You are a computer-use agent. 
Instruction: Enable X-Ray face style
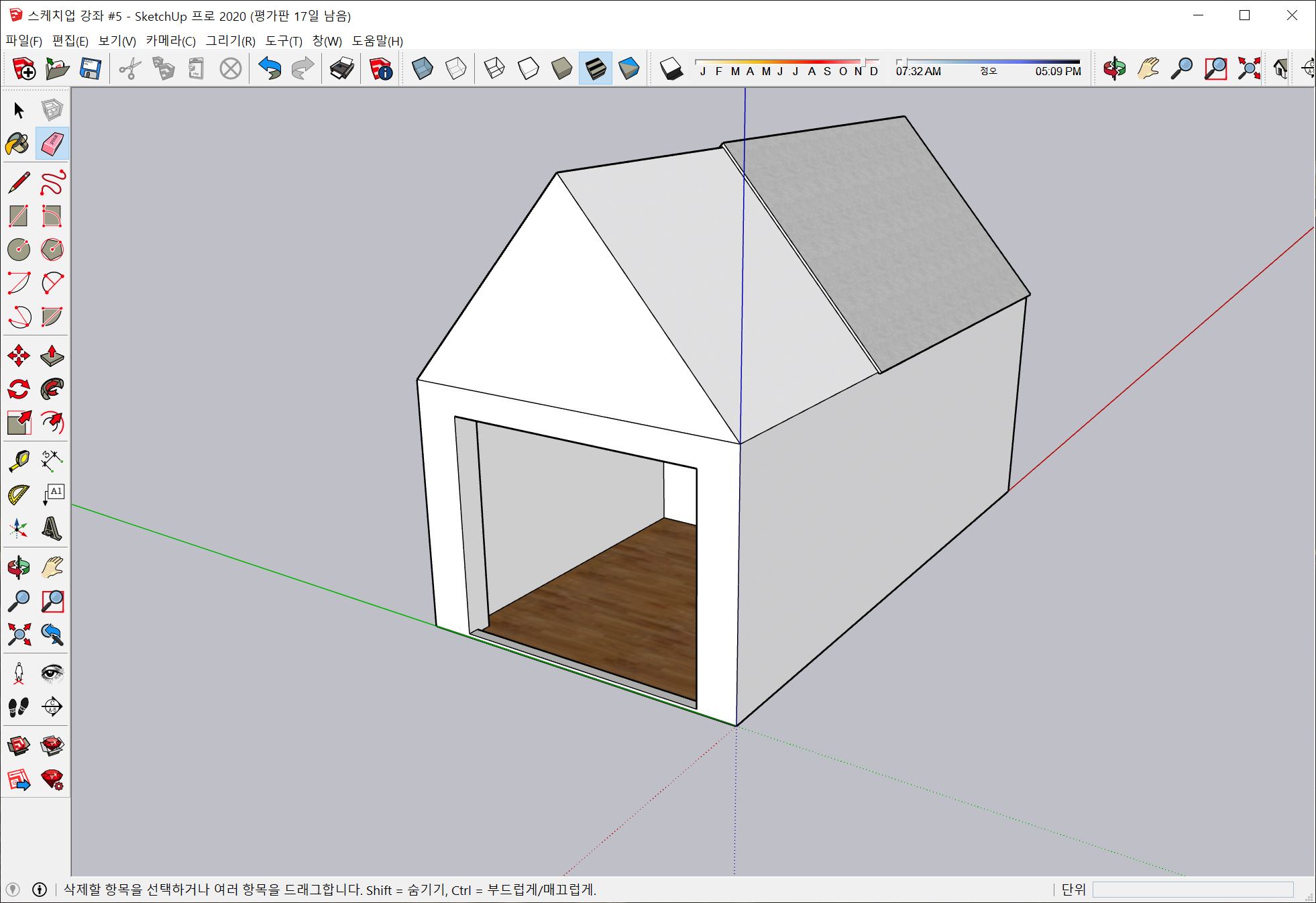(x=422, y=68)
